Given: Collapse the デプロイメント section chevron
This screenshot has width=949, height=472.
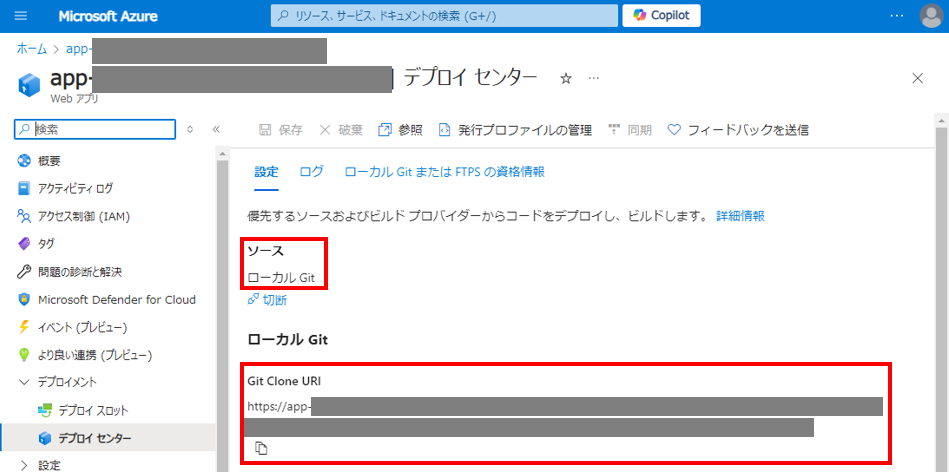Looking at the screenshot, I should pyautogui.click(x=24, y=382).
